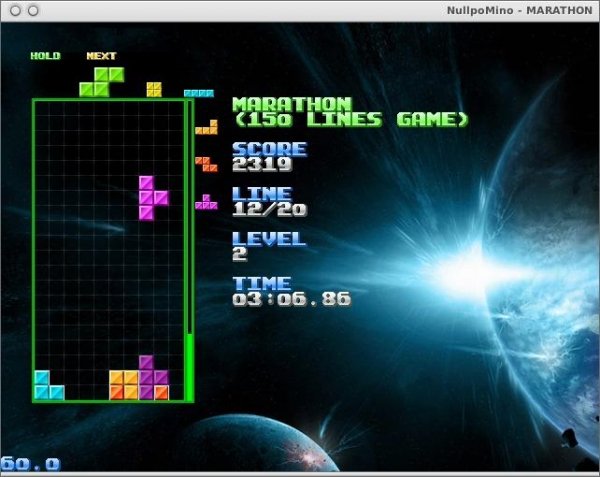Click the falling magenta T piece in the playfield
Screen dimensions: 600x477
[x=154, y=198]
